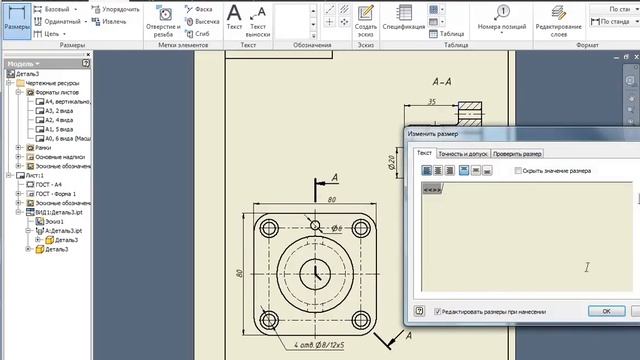The width and height of the screenshot is (640, 360).
Task: Click the Базовый dimension tool
Action: point(52,9)
